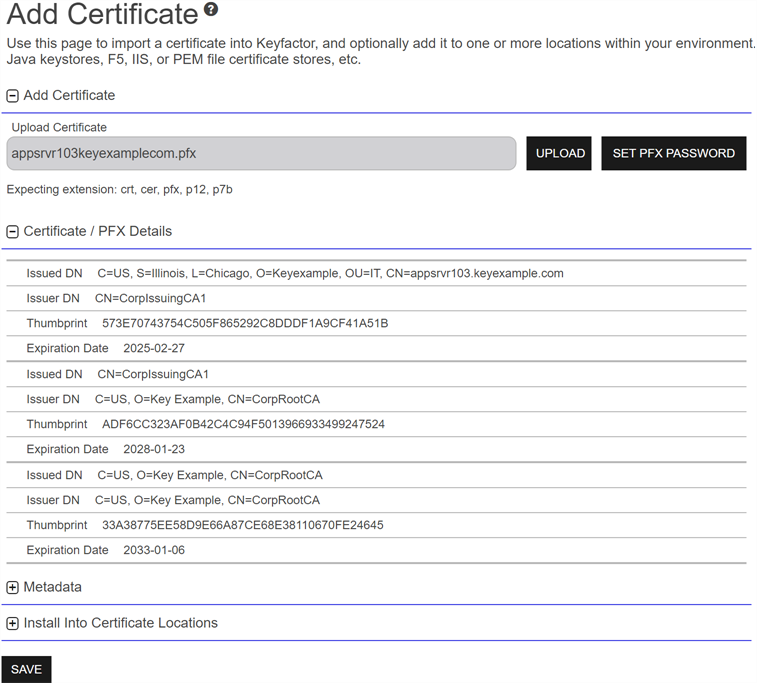757x683 pixels.
Task: Select the 2025-02-27 expiration date row
Action: (x=154, y=348)
